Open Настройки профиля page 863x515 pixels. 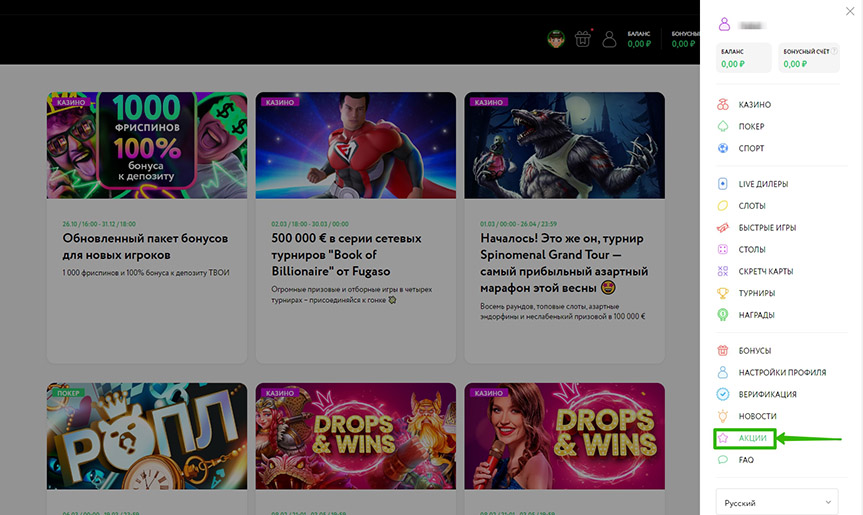[x=782, y=372]
